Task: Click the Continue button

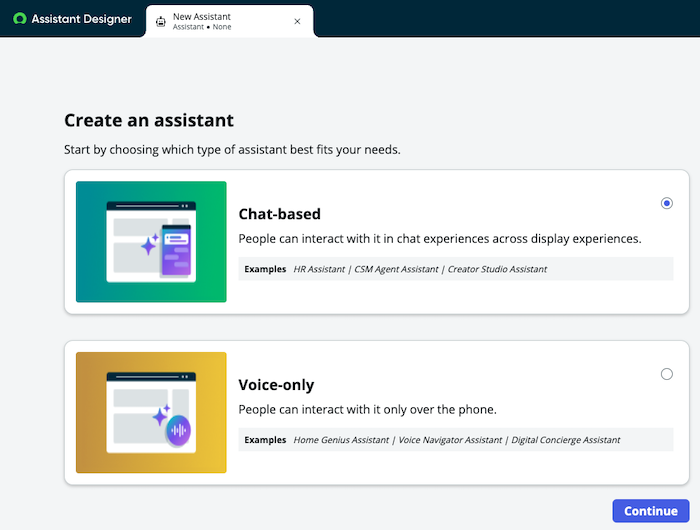Action: pyautogui.click(x=650, y=511)
